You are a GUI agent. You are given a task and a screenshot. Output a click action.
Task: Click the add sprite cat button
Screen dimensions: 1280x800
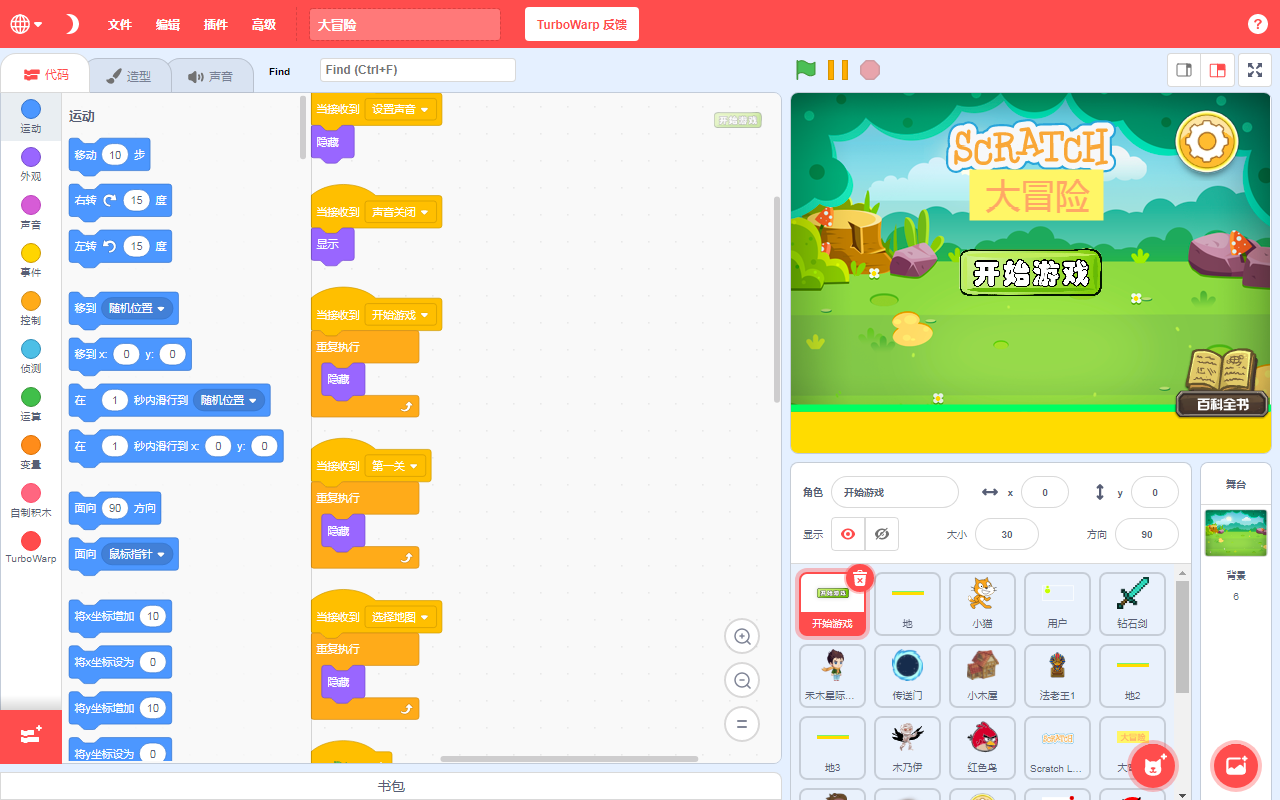coord(1153,766)
